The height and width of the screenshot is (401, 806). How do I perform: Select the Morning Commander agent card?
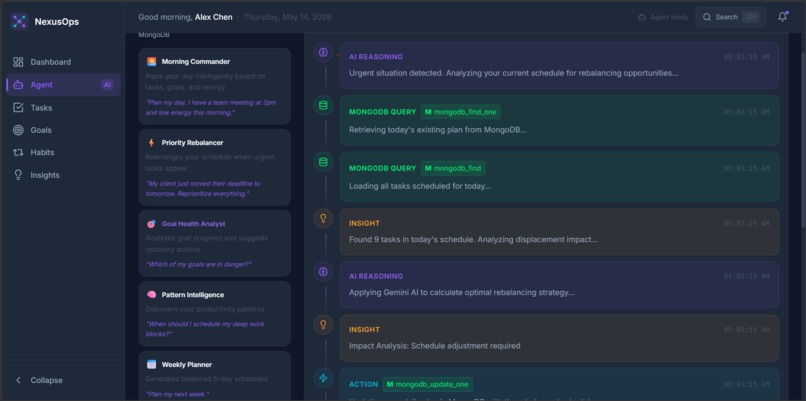(x=214, y=86)
